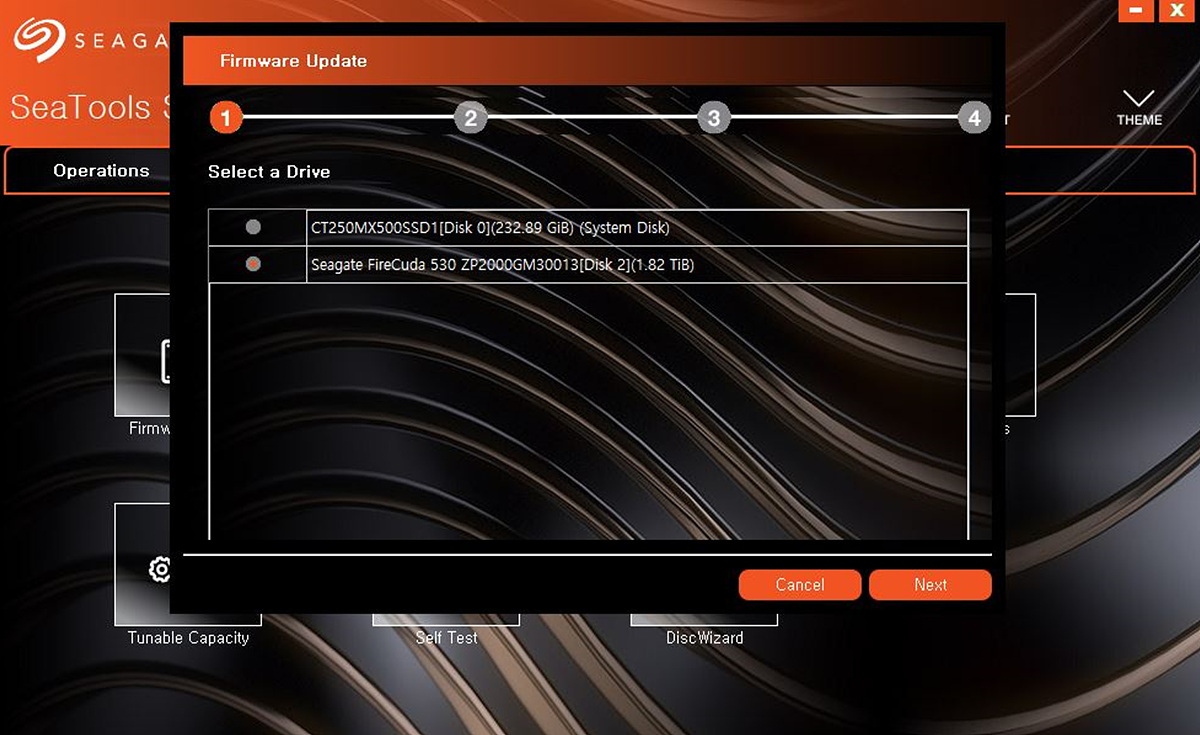Viewport: 1200px width, 735px height.
Task: Click step 1 circle in wizard progress
Action: pyautogui.click(x=226, y=118)
